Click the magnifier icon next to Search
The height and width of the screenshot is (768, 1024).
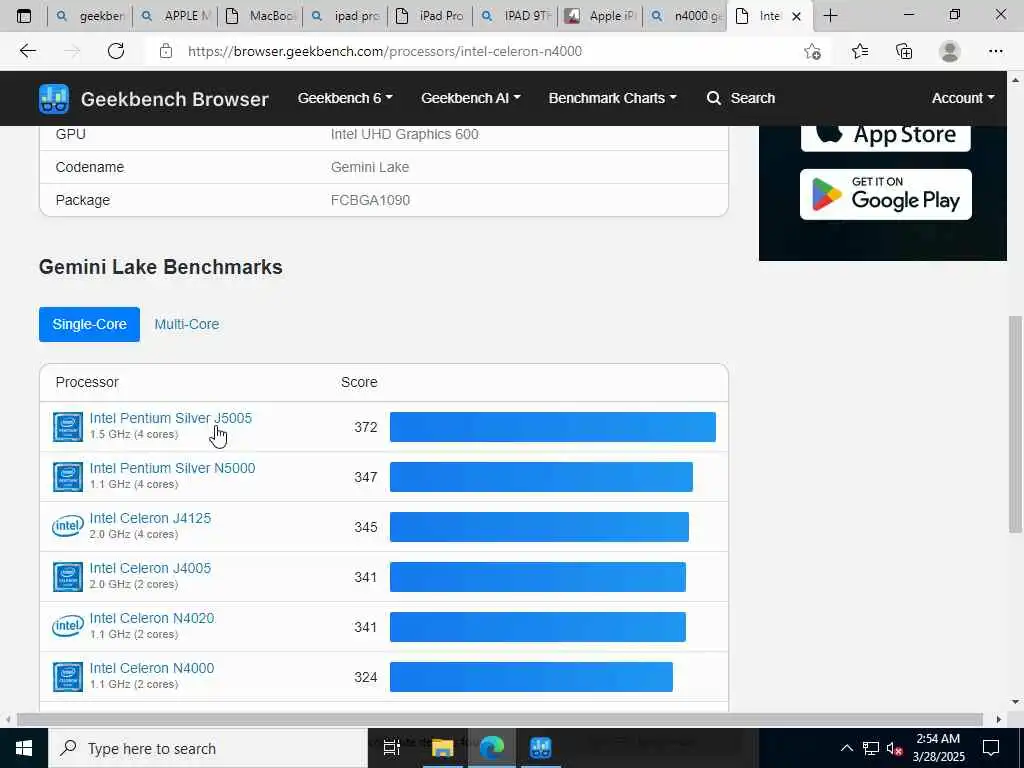click(714, 98)
